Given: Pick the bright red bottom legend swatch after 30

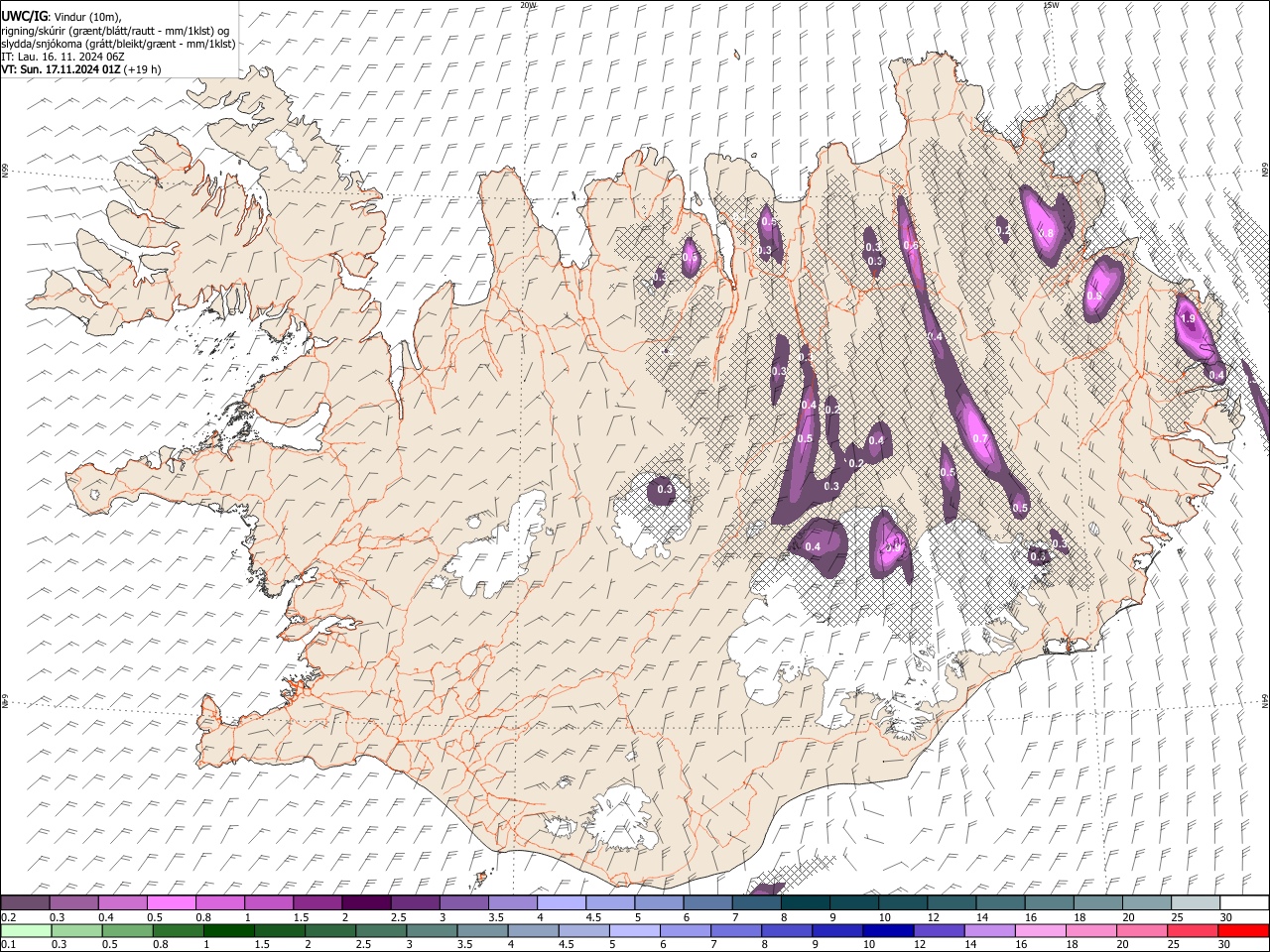Looking at the screenshot, I should click(x=1243, y=930).
